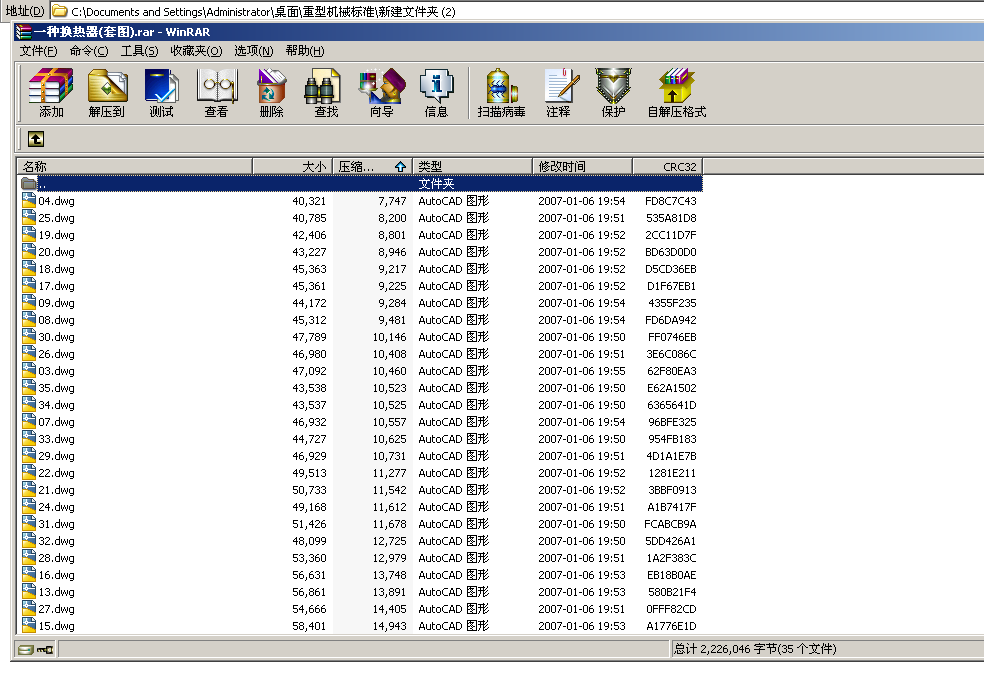Click the file icon of 30.dwg

(x=28, y=336)
